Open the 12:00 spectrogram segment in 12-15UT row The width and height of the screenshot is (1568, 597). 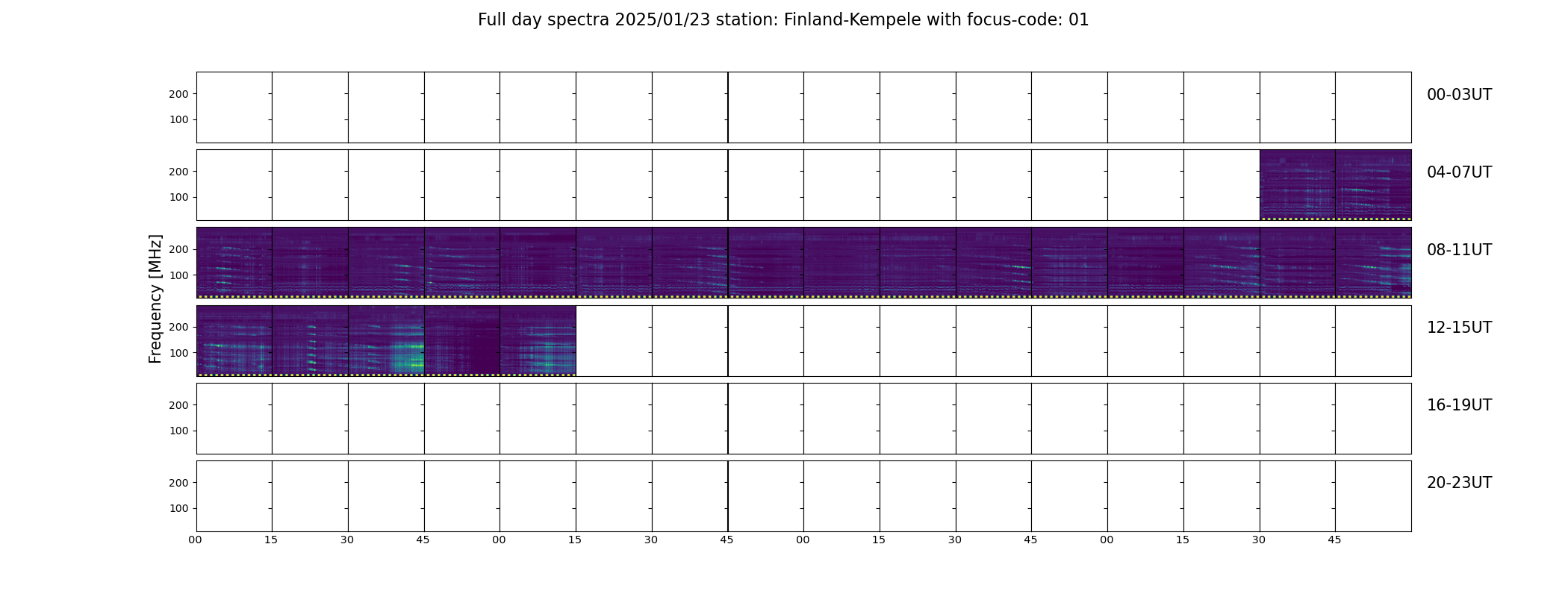click(x=234, y=340)
